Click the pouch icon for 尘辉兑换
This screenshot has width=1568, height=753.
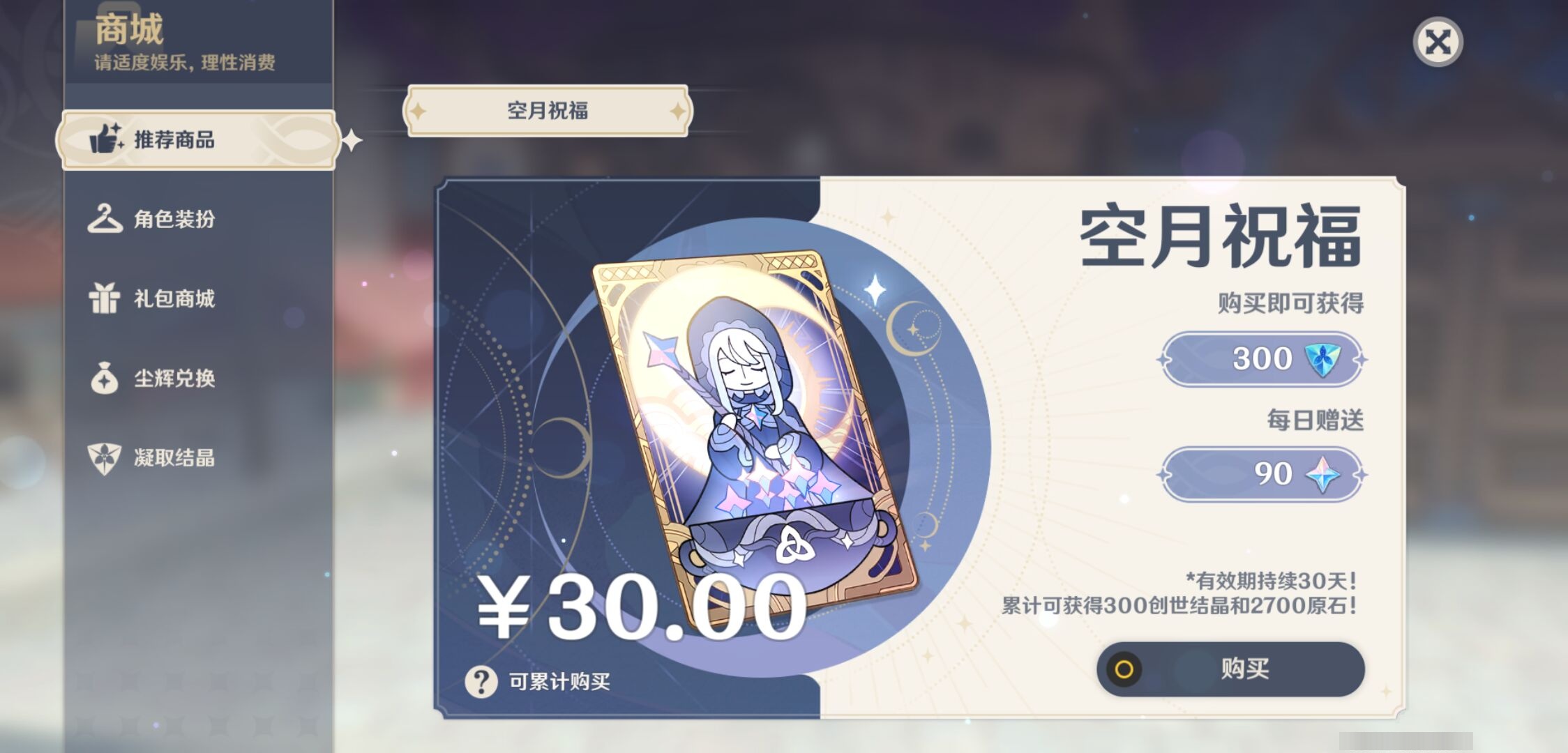[x=105, y=378]
